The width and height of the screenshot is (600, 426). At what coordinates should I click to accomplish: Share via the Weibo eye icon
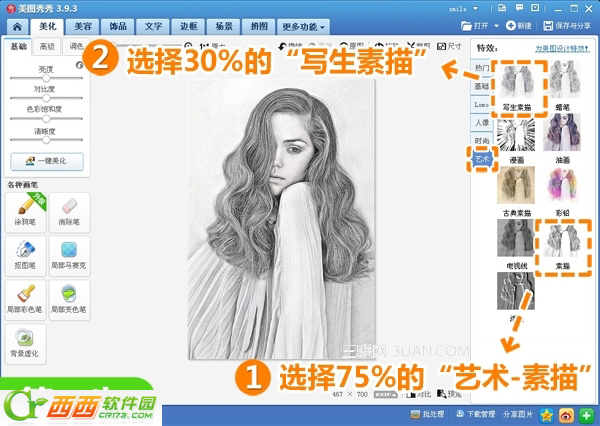click(x=566, y=415)
